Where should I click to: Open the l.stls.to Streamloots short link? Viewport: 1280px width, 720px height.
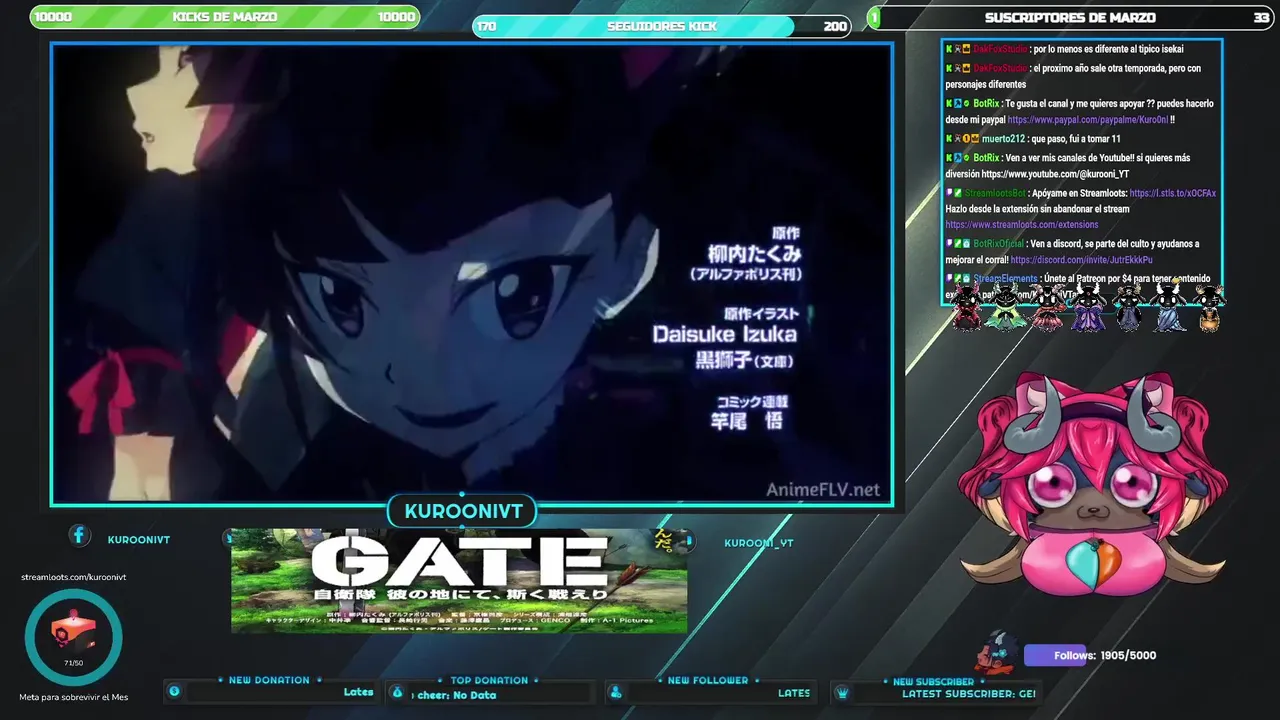coord(1172,193)
